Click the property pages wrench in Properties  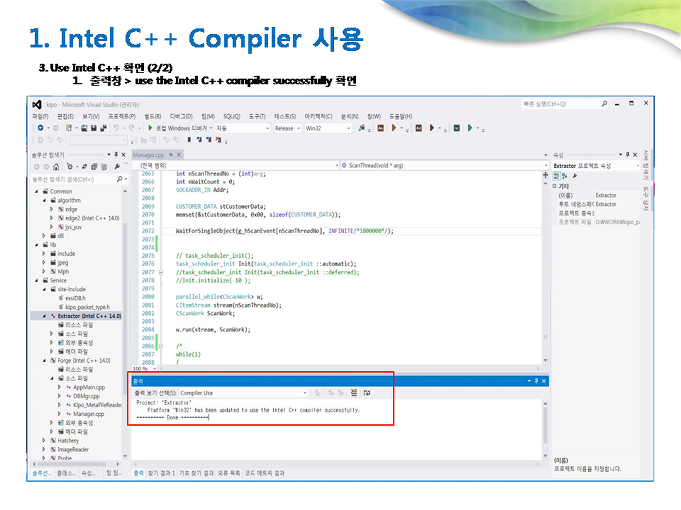tap(575, 176)
